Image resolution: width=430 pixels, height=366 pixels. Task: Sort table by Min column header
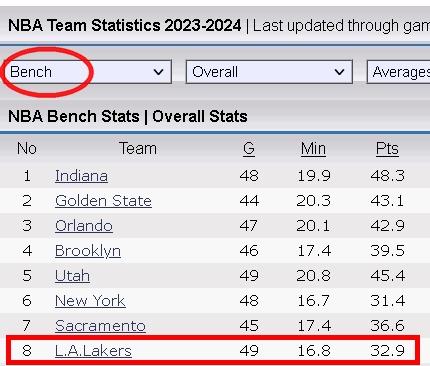click(313, 149)
